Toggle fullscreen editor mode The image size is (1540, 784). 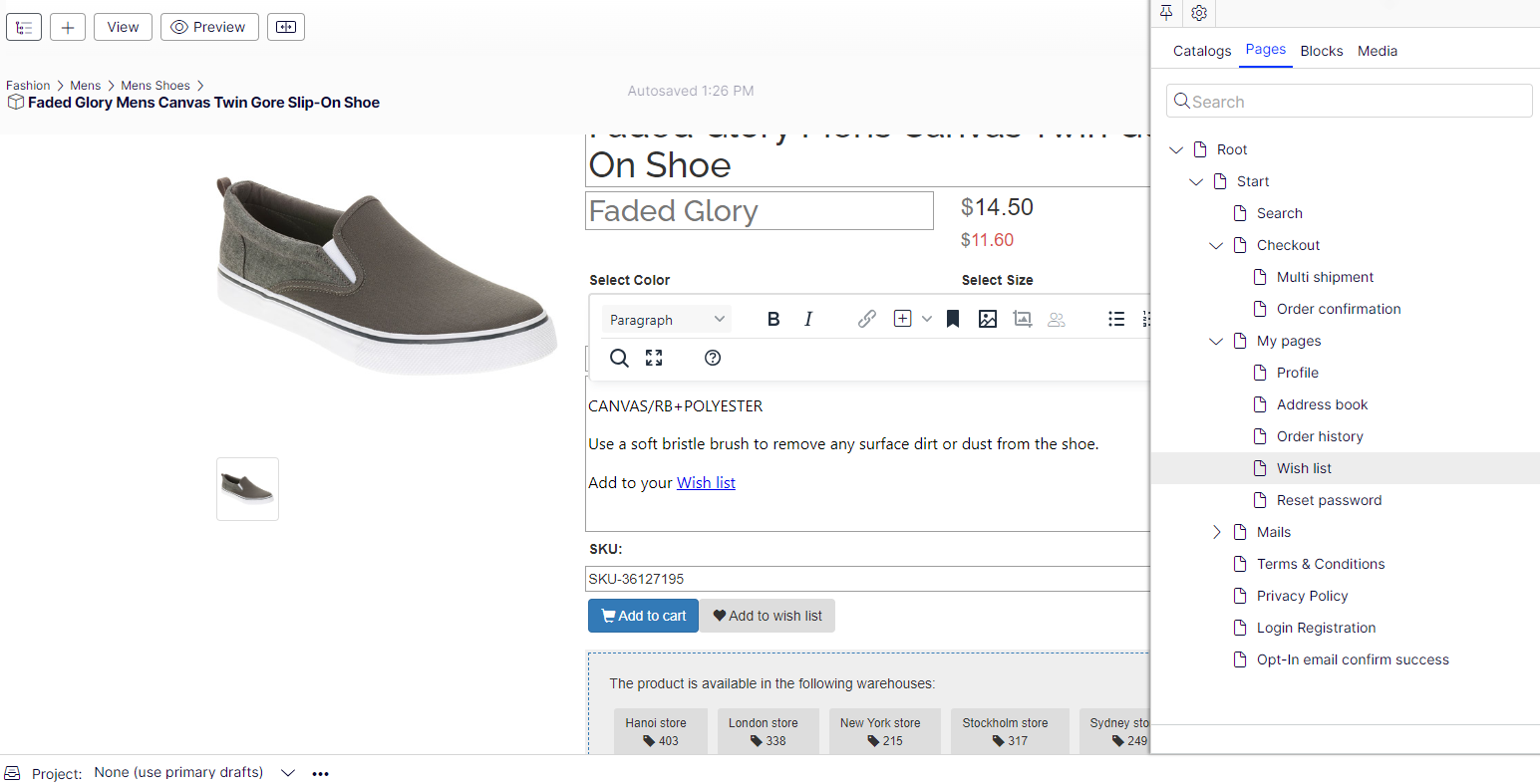654,358
